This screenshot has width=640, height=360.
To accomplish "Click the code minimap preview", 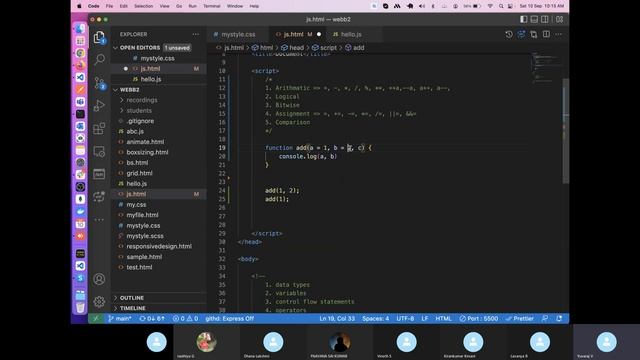I will pyautogui.click(x=546, y=67).
